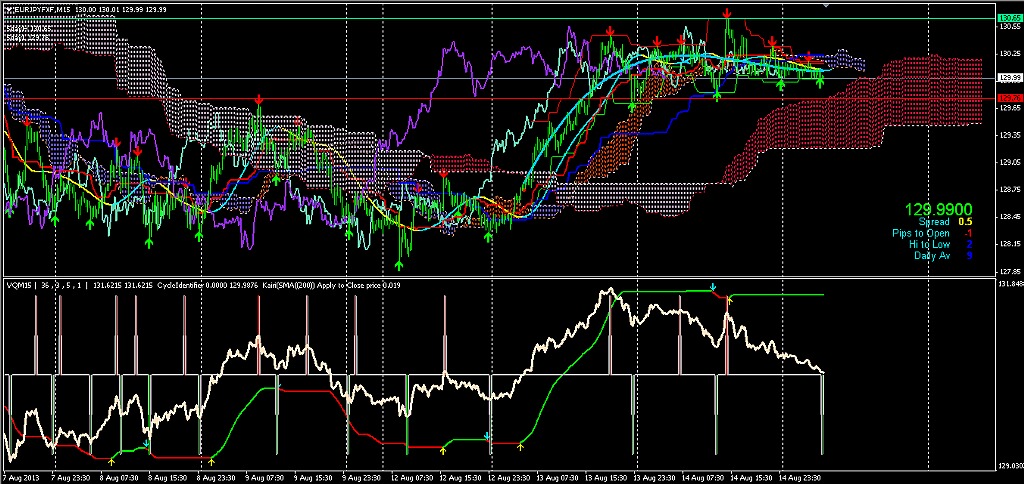Image resolution: width=1024 pixels, height=484 pixels.
Task: Select the red 129.76 price axis label
Action: pos(1008,98)
